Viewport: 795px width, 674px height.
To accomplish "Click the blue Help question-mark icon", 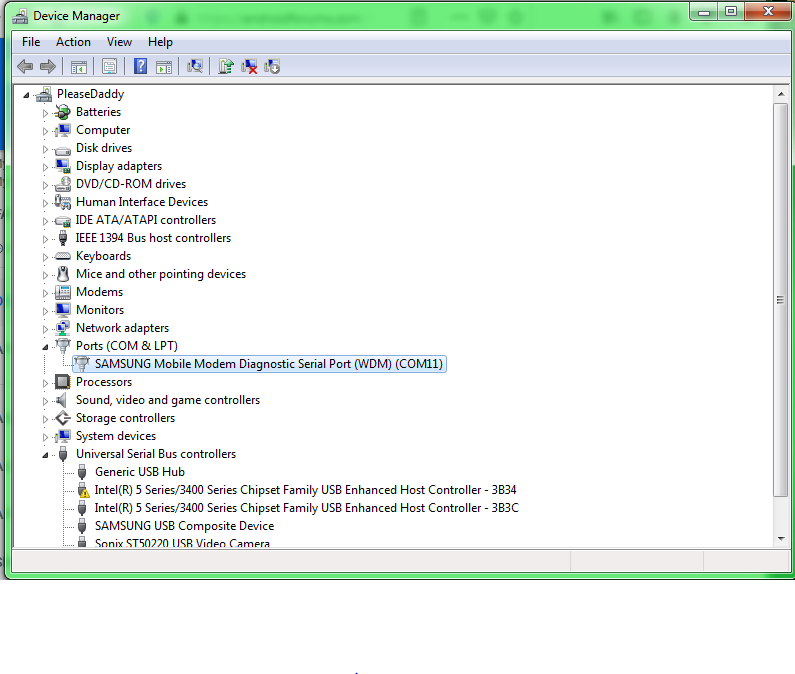I will click(140, 66).
